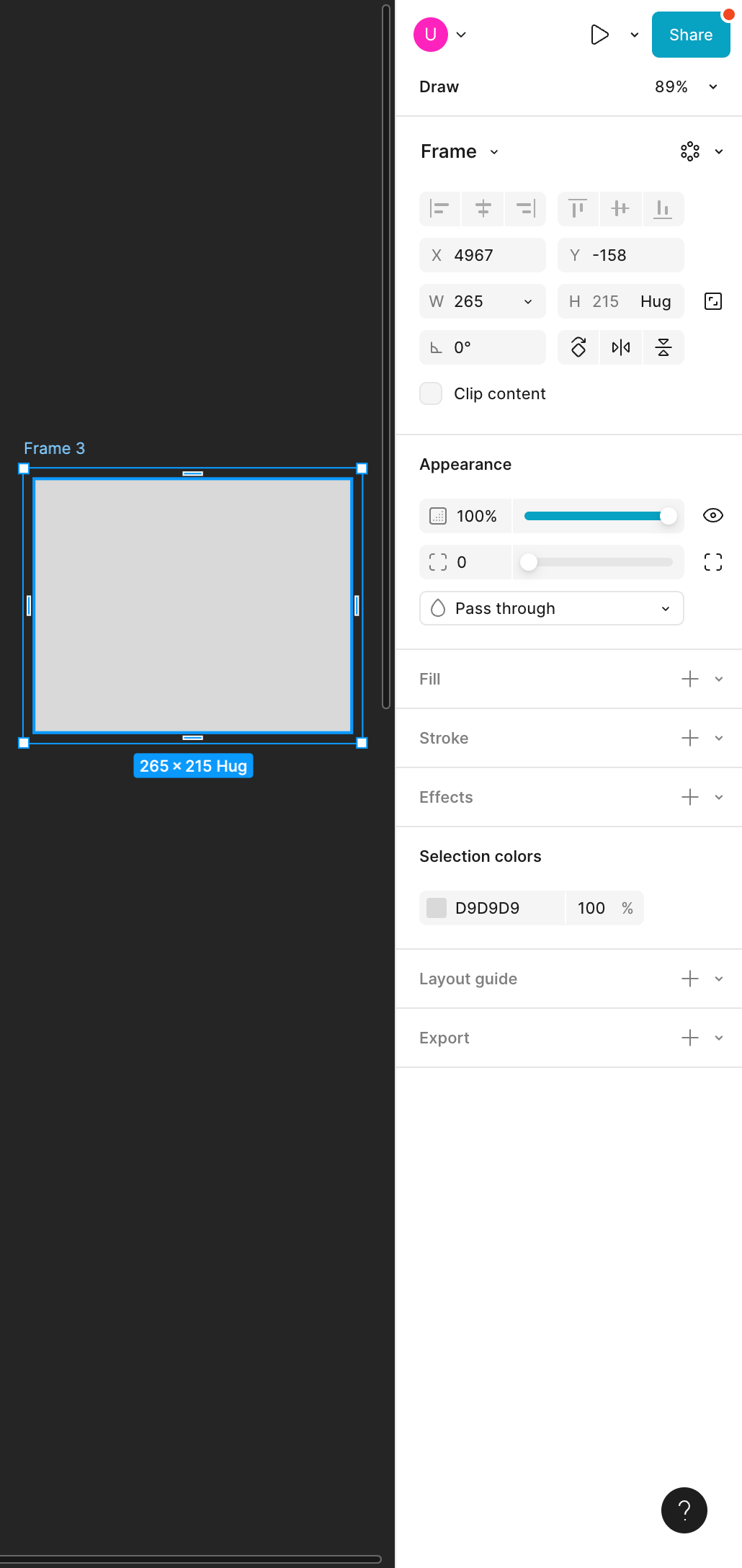Click the D9D9D9 color swatch
This screenshot has width=742, height=1568.
[x=437, y=908]
